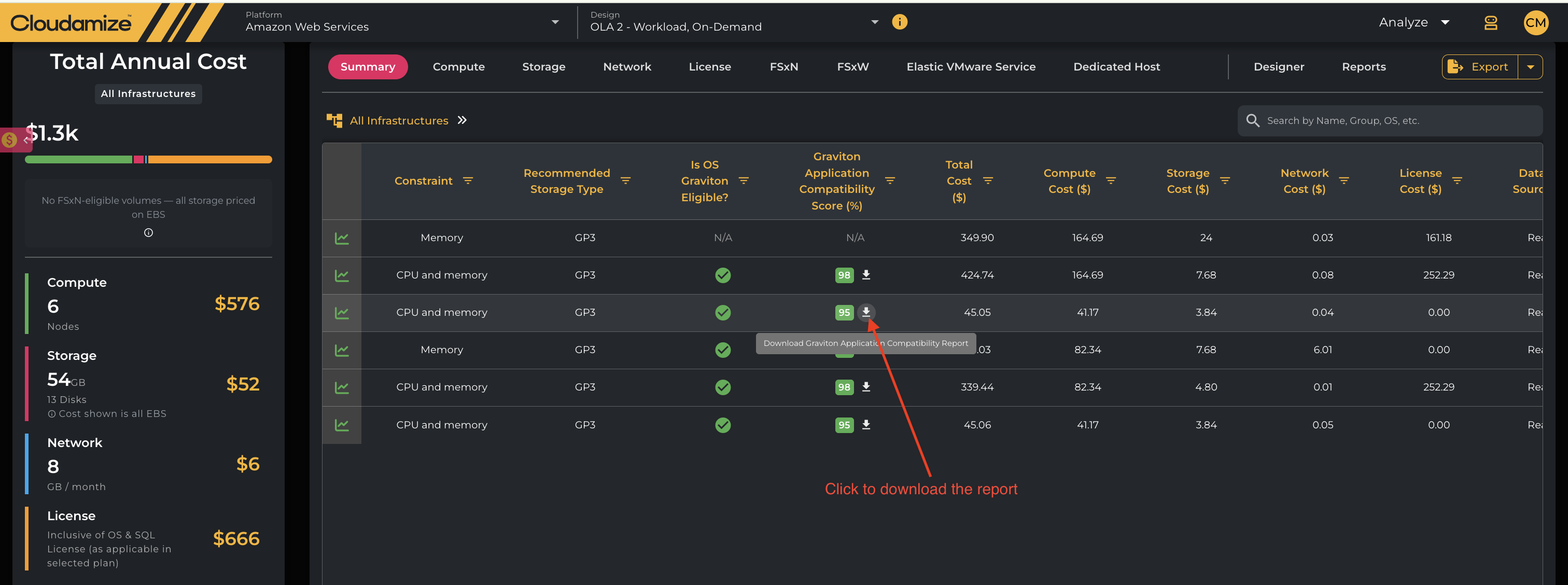Click the design info icon
This screenshot has height=585, width=1568.
[x=899, y=22]
